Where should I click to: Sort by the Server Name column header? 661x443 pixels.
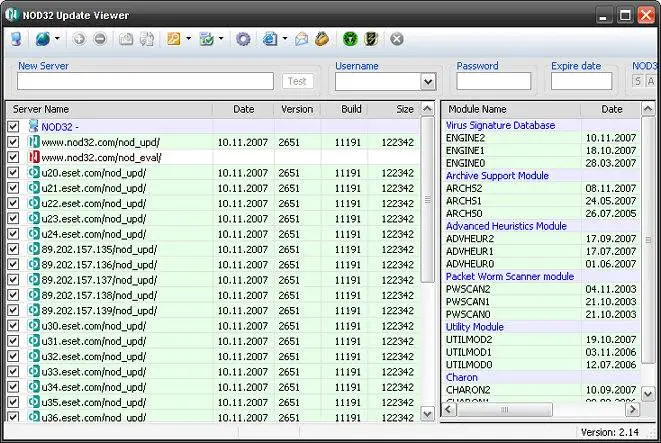[110, 109]
